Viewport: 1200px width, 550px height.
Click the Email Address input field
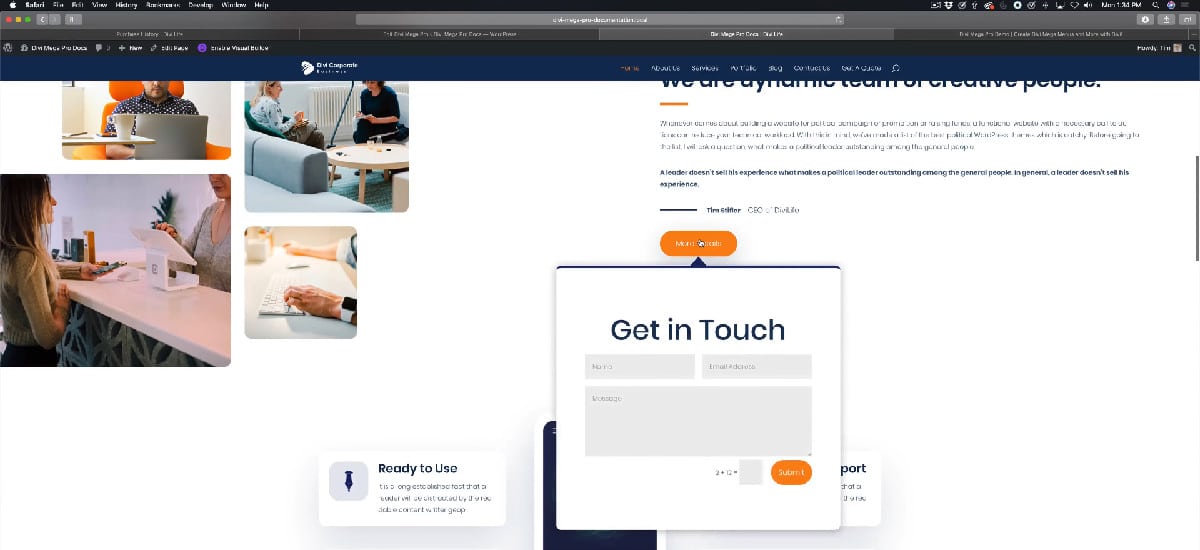[x=756, y=367]
